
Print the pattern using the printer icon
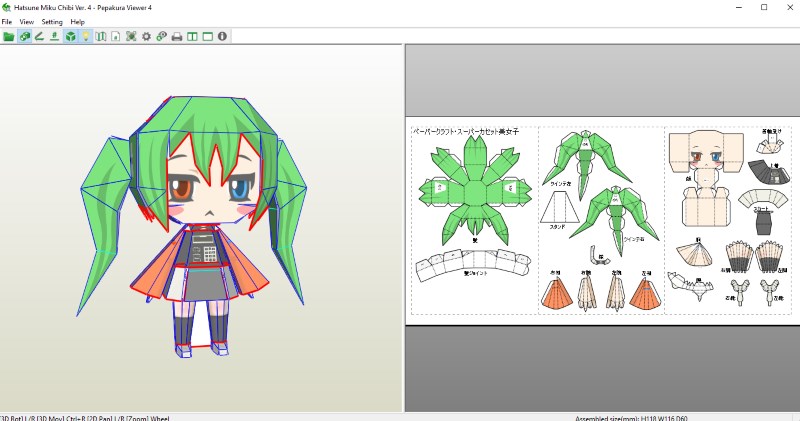[177, 36]
